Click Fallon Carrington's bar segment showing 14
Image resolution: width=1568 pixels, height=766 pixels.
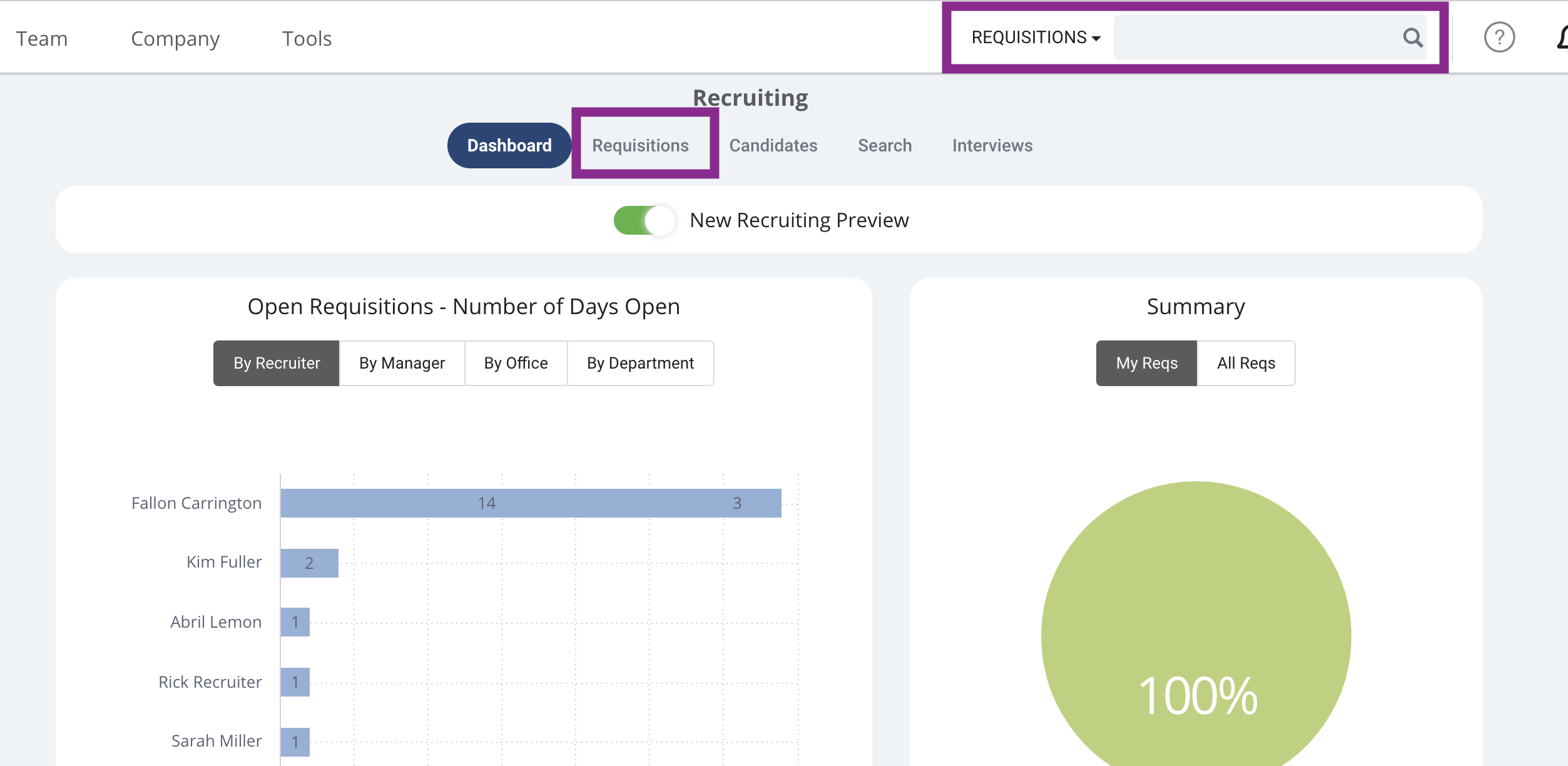tap(487, 503)
